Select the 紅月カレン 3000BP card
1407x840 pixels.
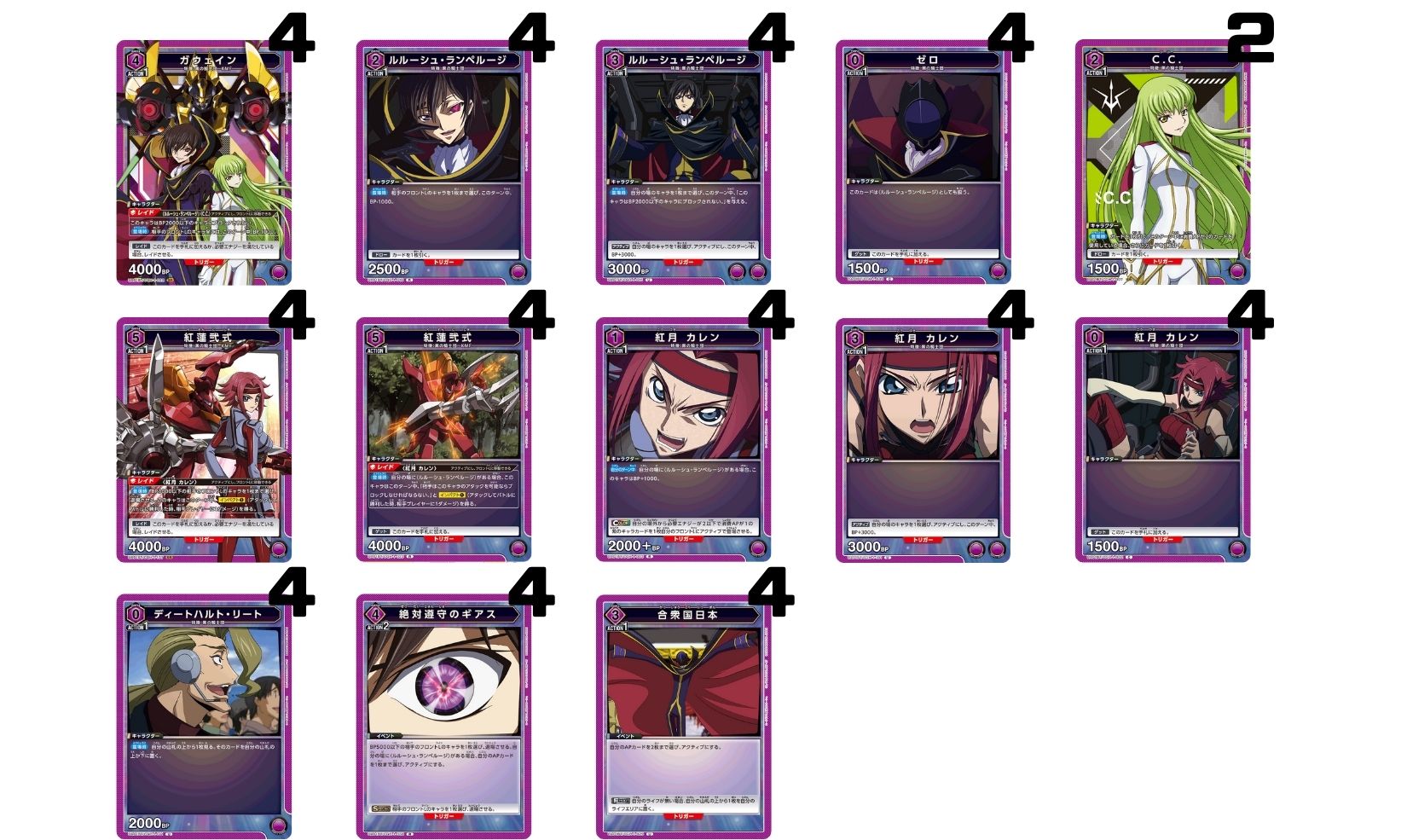pyautogui.click(x=924, y=439)
